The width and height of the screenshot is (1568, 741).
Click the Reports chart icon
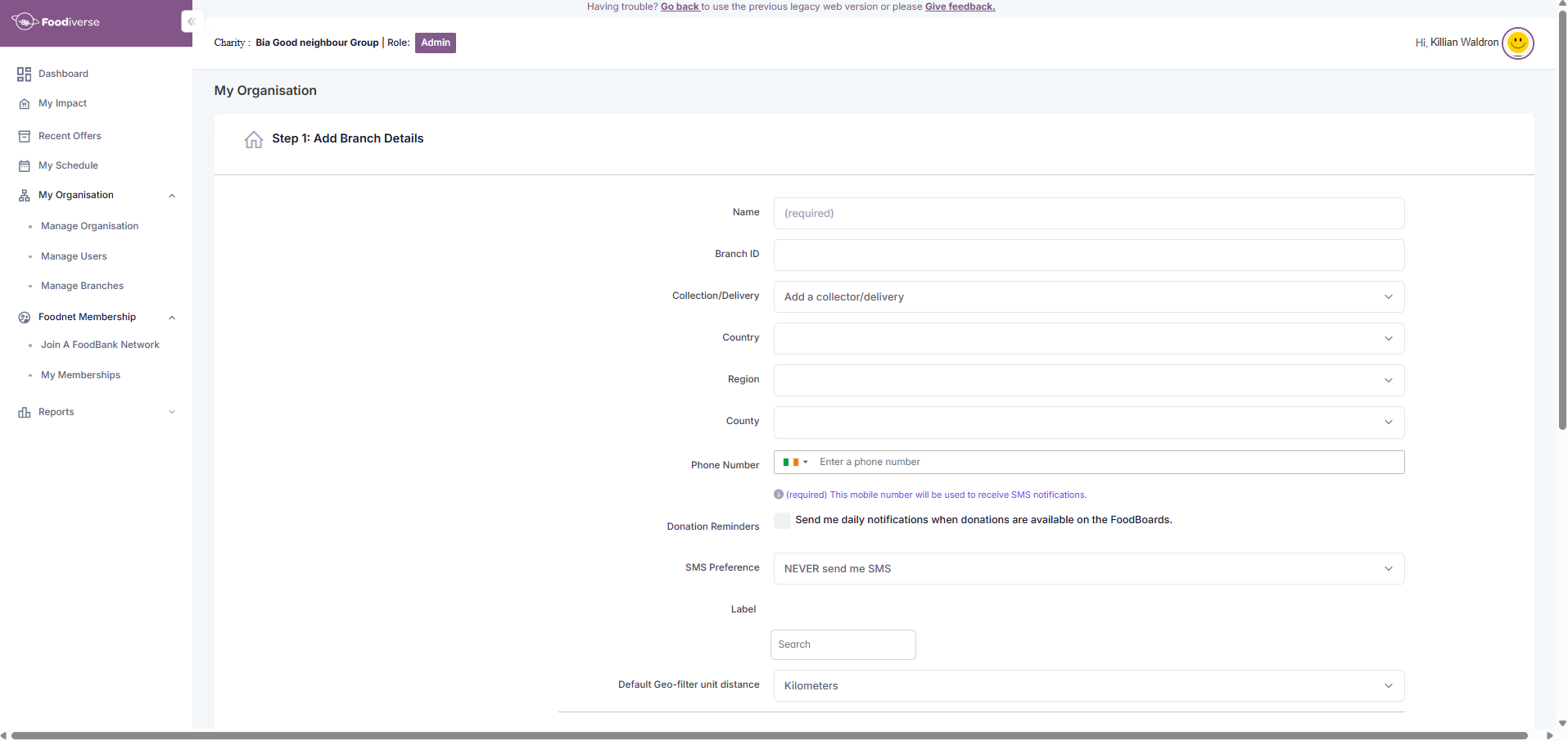[x=24, y=413]
